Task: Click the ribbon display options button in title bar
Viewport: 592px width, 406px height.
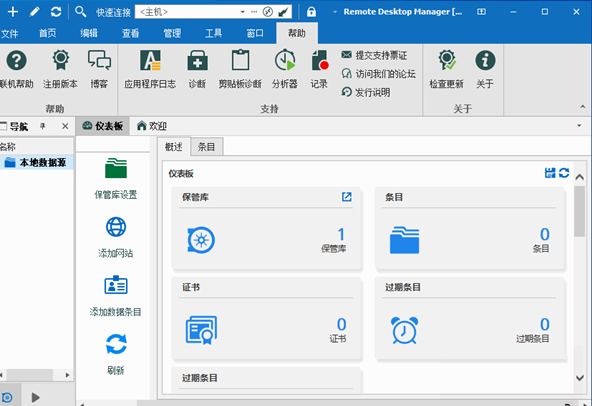Action: (481, 12)
